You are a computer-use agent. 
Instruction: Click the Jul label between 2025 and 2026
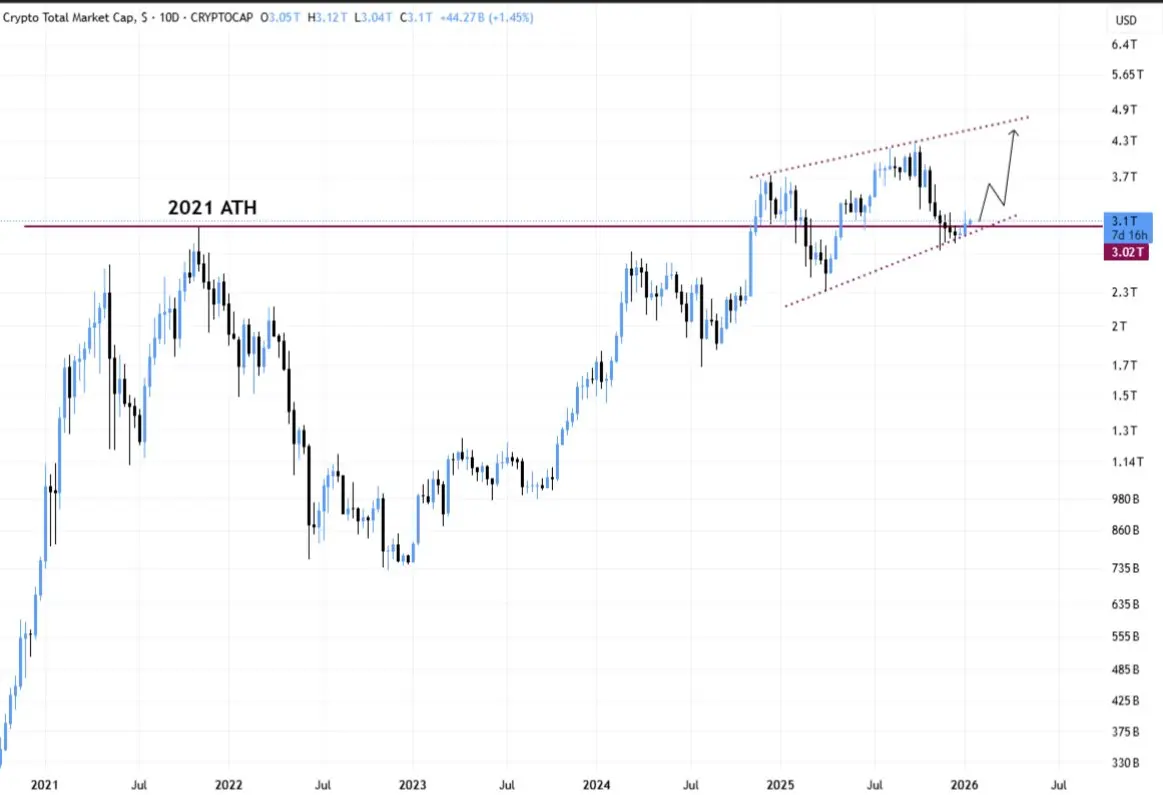[x=874, y=785]
